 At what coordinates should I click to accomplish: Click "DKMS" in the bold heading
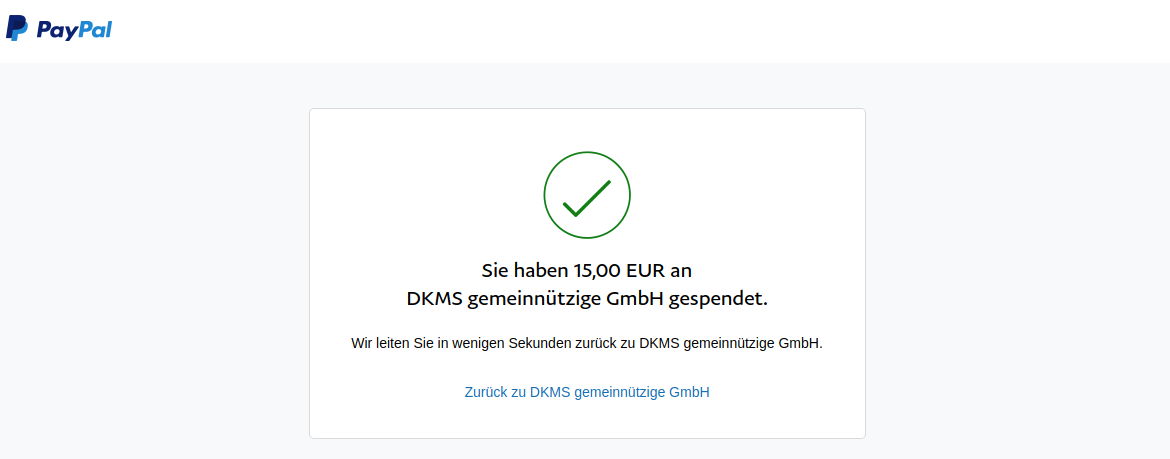pos(434,299)
